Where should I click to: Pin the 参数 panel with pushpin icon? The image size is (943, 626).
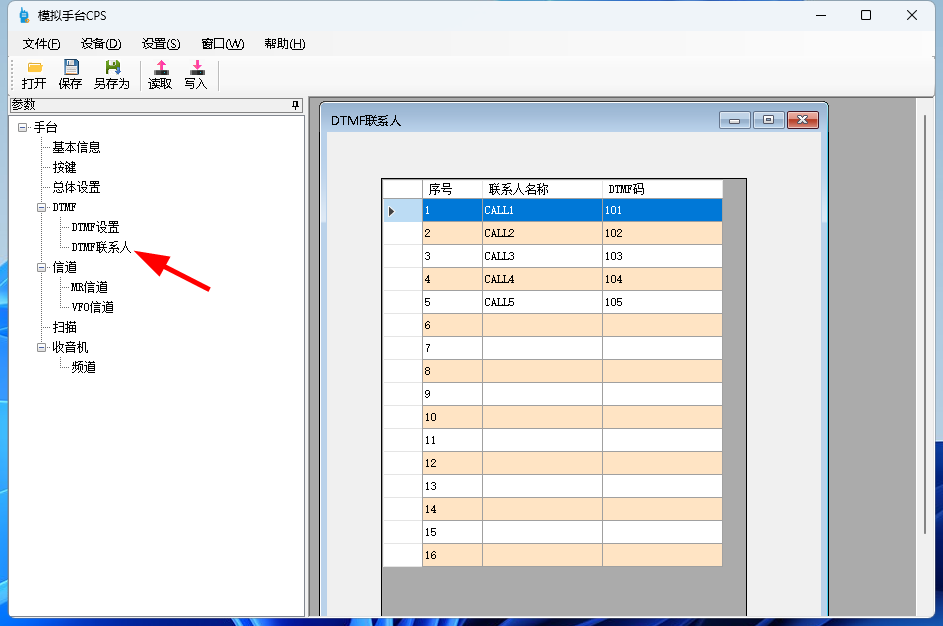point(295,105)
